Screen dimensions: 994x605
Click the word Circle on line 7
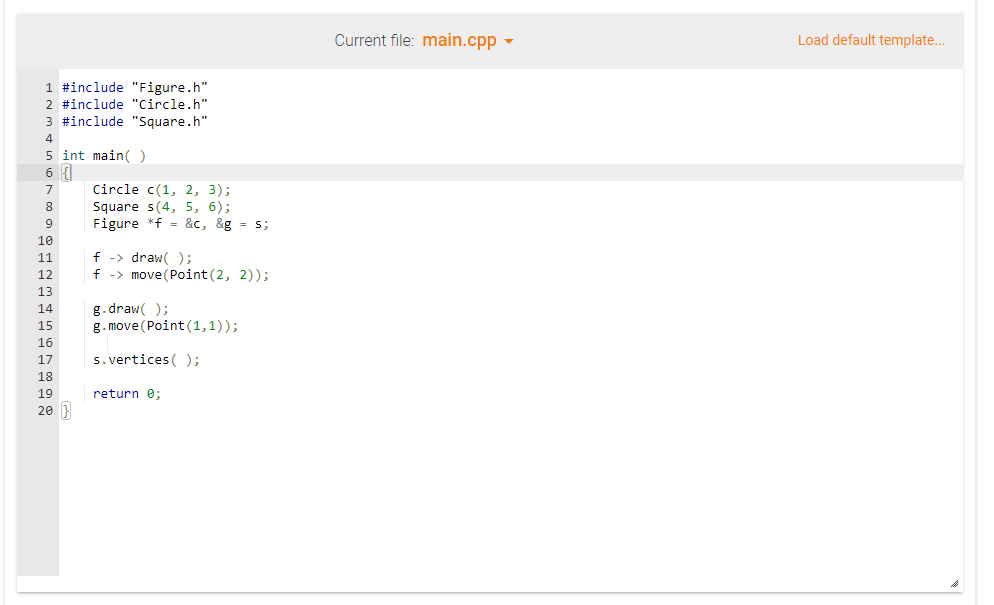(115, 189)
